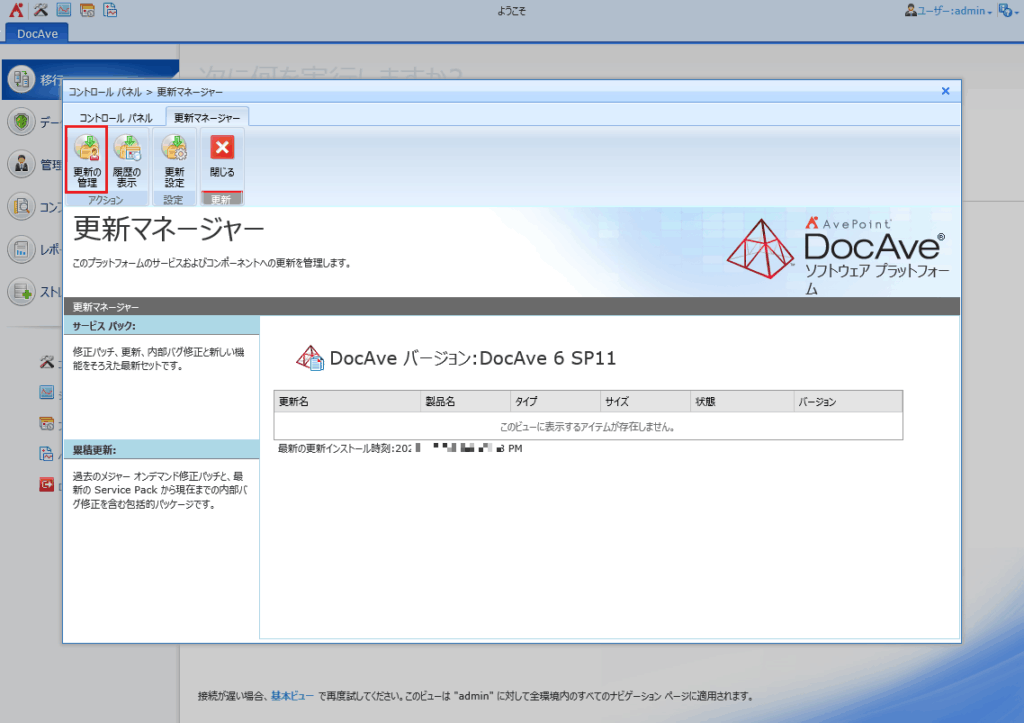This screenshot has height=723, width=1024.
Task: Switch to the 更新マネージャー tab
Action: pyautogui.click(x=206, y=118)
